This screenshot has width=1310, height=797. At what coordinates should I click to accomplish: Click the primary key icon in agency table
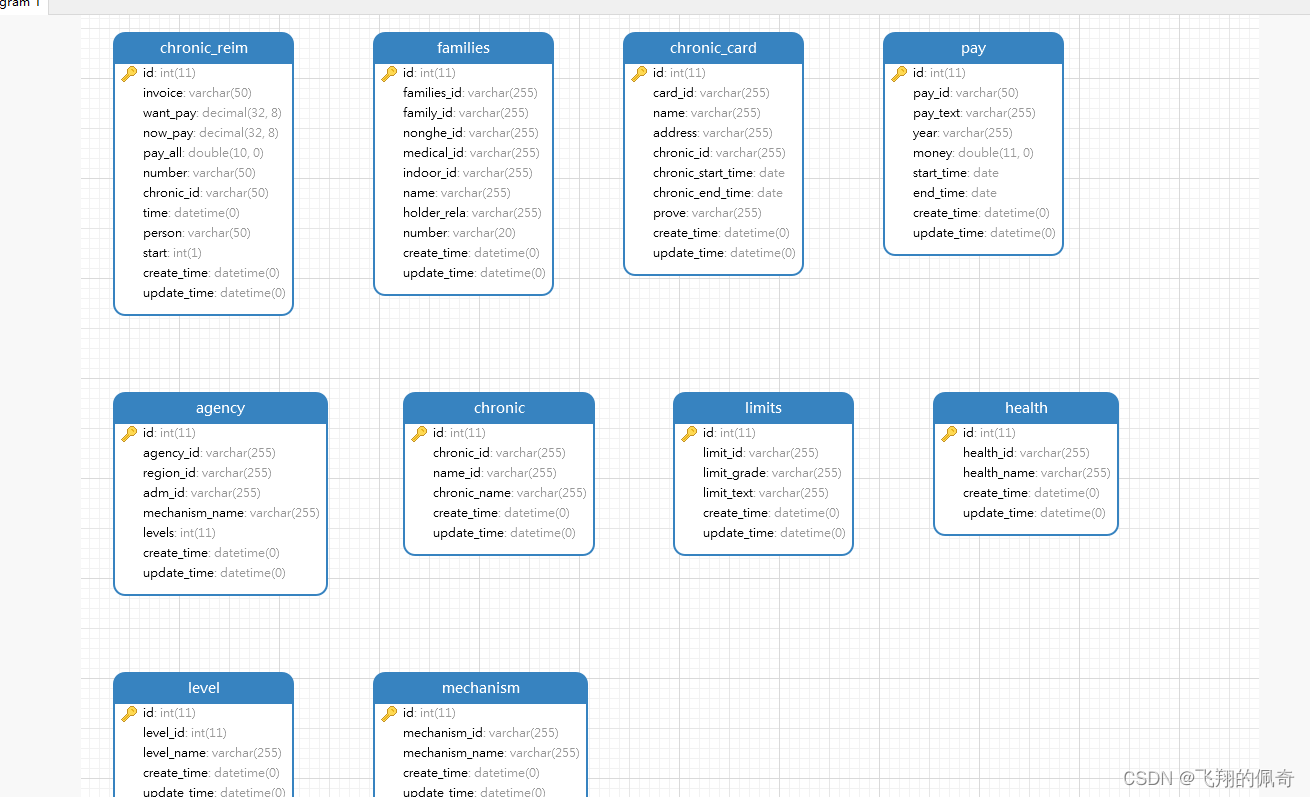(x=129, y=433)
